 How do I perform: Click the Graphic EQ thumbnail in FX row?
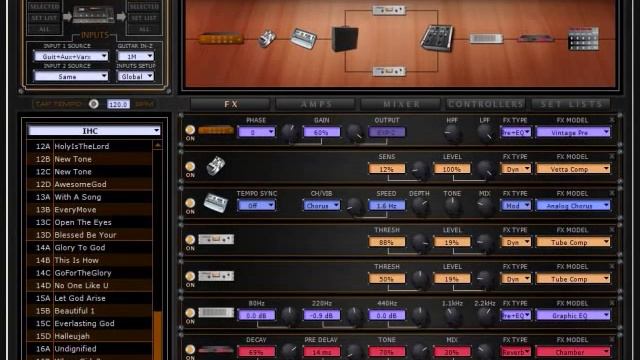[x=216, y=313]
